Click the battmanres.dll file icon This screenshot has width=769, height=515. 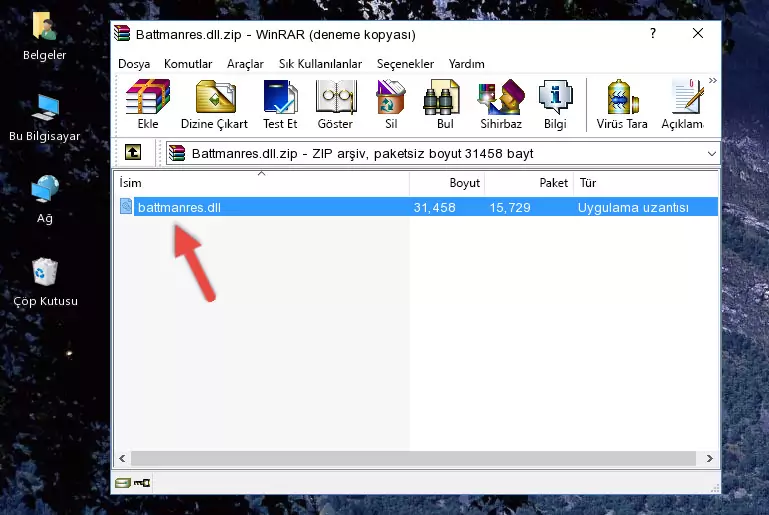(x=126, y=206)
